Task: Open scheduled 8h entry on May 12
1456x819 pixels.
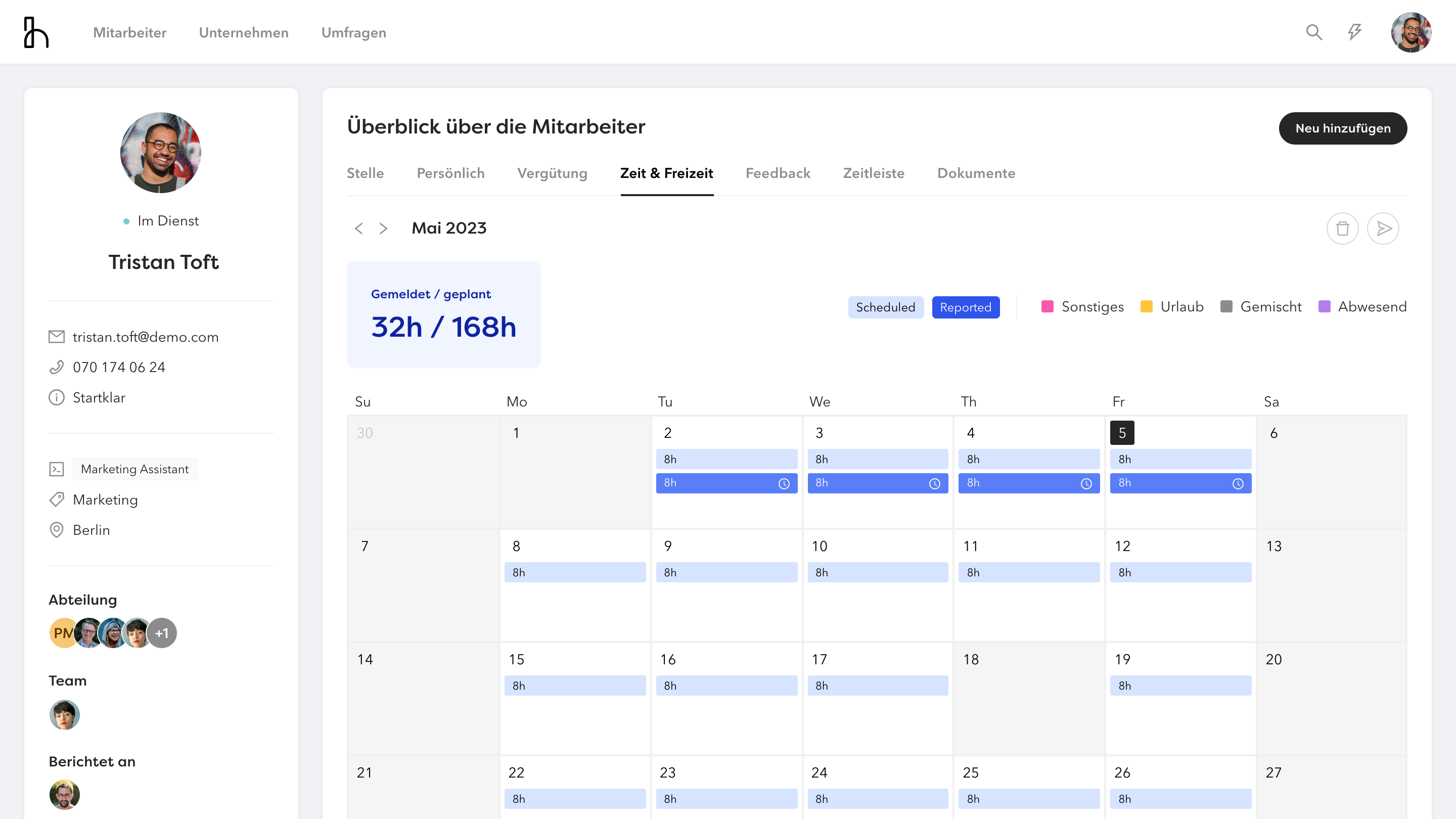Action: (x=1181, y=572)
